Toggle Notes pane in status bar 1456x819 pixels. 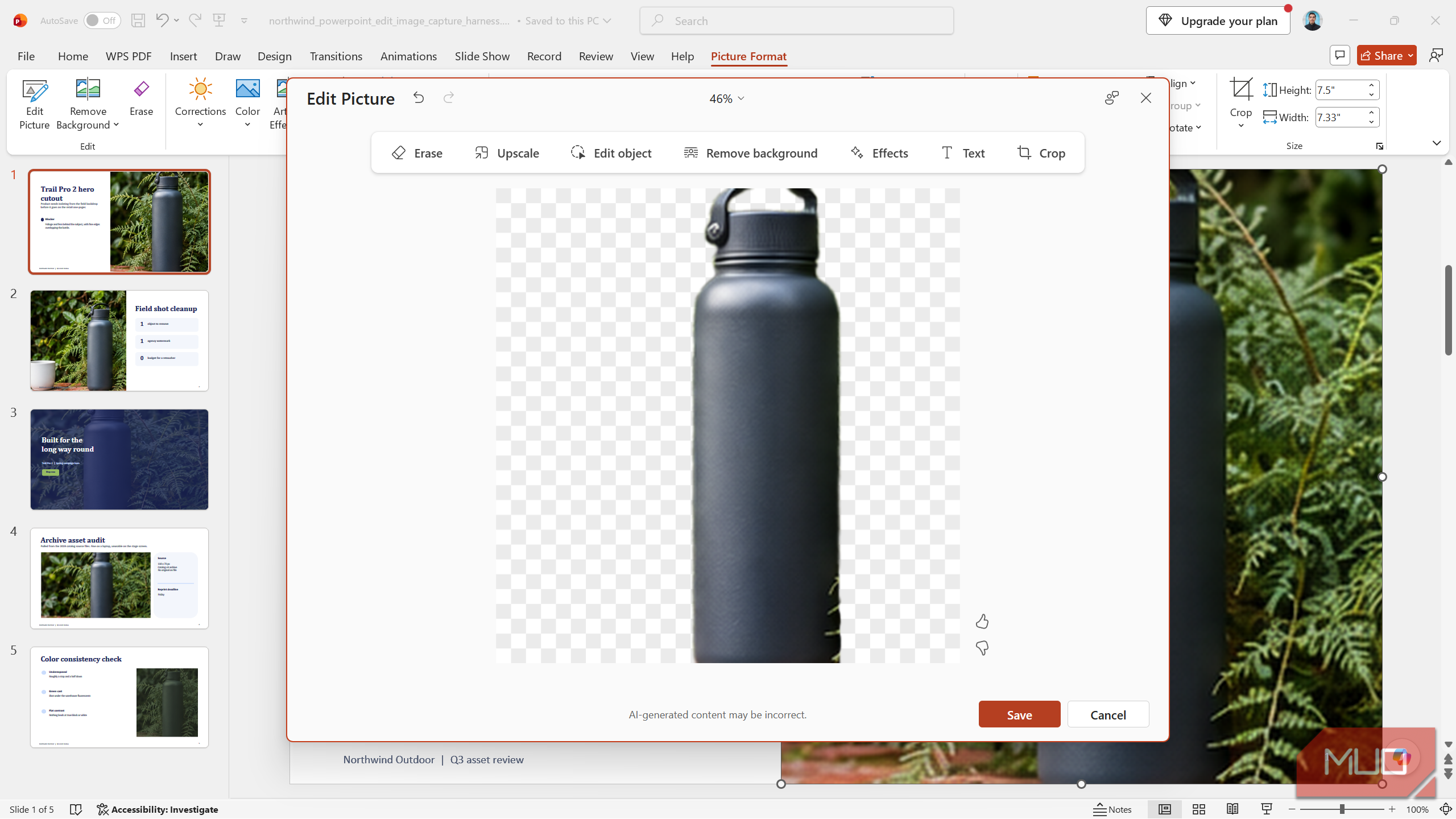tap(1112, 809)
